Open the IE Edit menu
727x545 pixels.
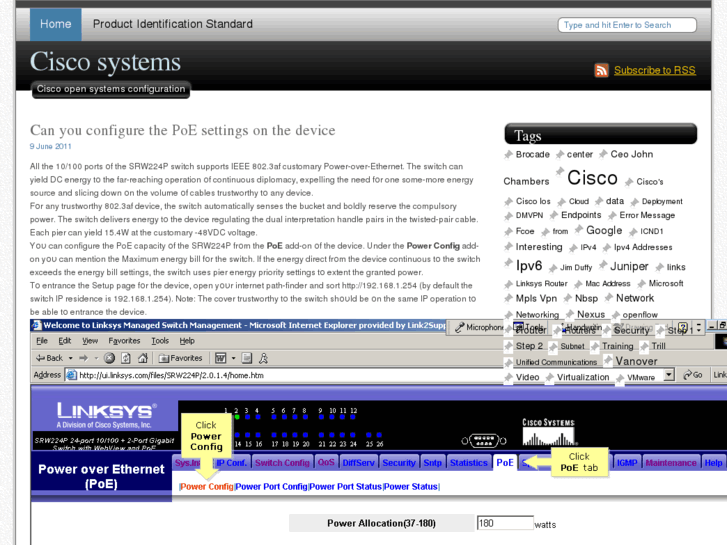coord(64,341)
